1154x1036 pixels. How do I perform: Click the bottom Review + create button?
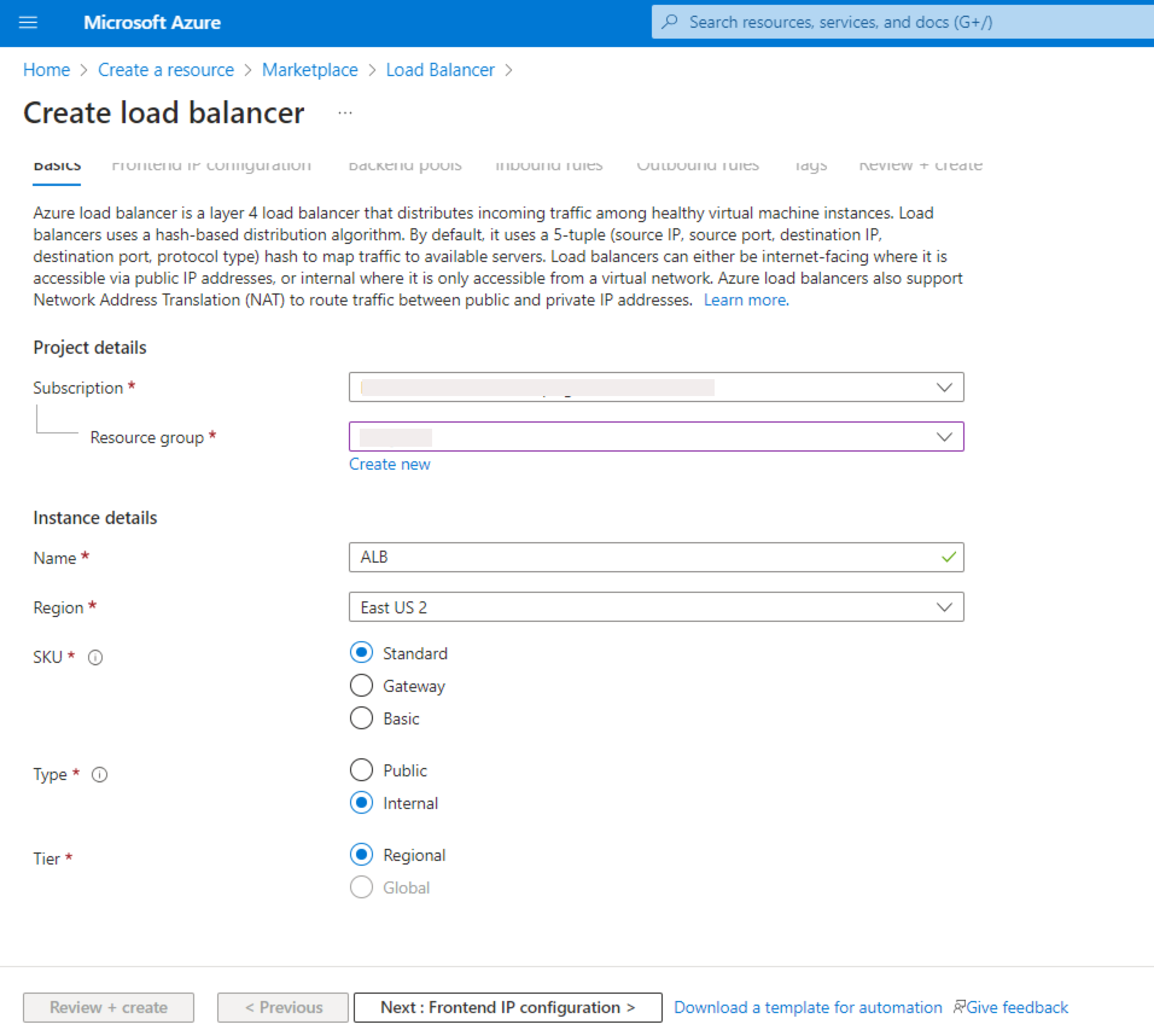coord(109,1007)
